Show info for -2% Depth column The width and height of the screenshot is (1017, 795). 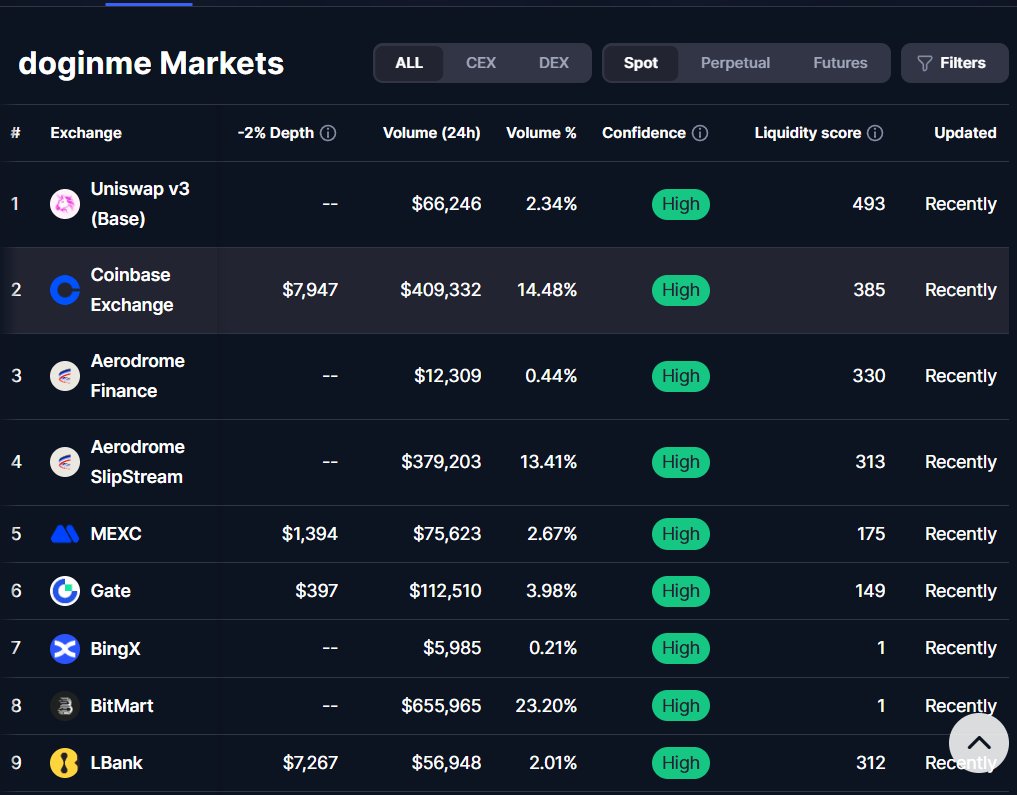[x=328, y=133]
